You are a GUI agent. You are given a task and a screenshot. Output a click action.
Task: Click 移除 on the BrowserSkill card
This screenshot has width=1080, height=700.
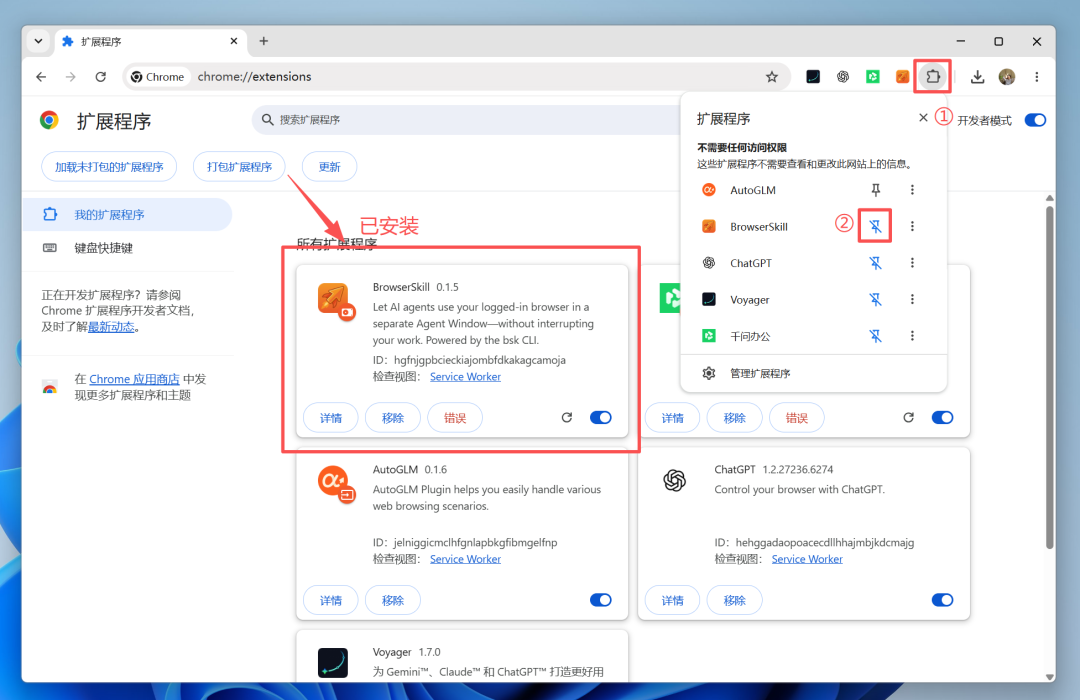tap(393, 418)
